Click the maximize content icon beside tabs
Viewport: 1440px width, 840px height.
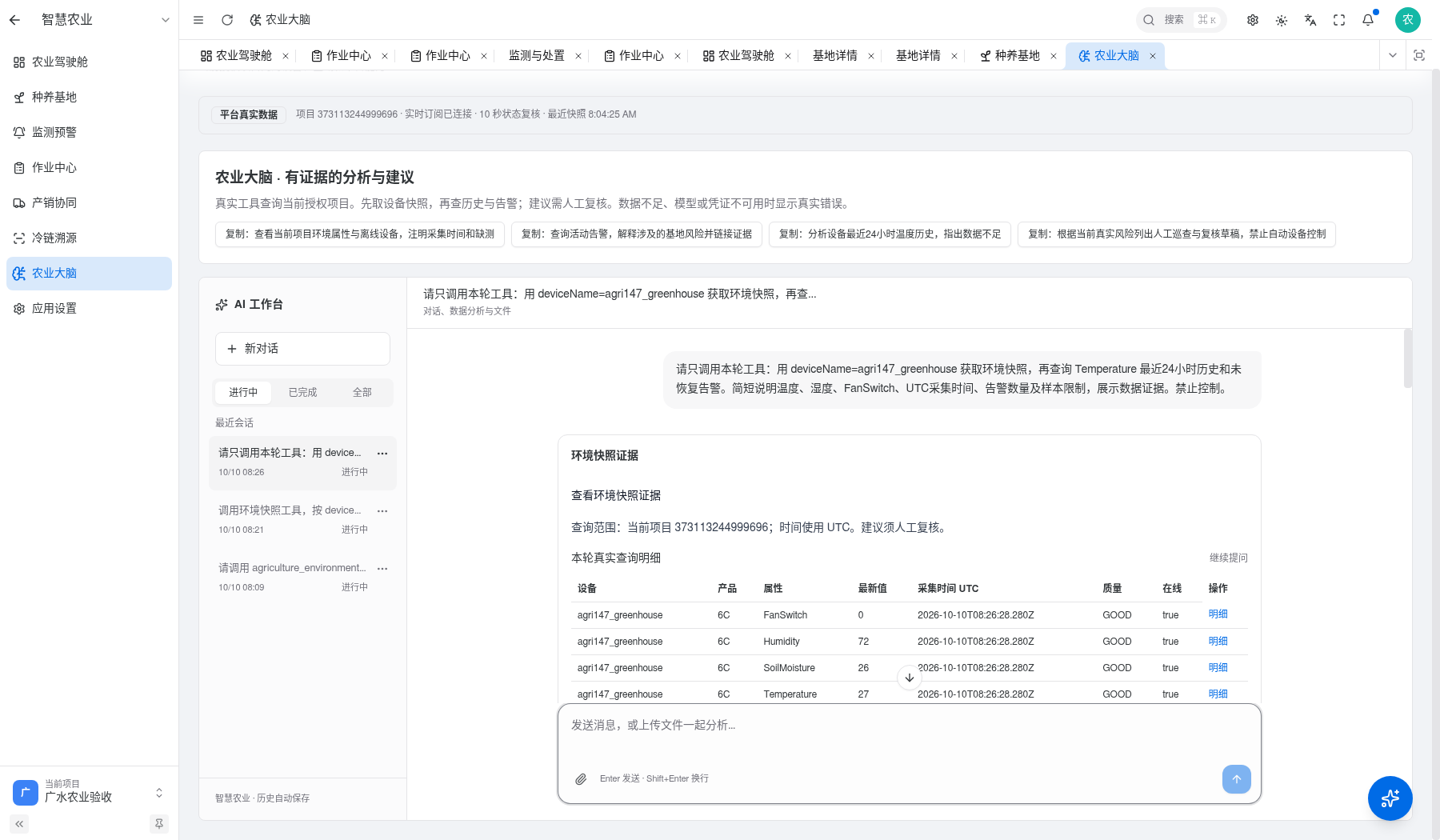(1419, 55)
